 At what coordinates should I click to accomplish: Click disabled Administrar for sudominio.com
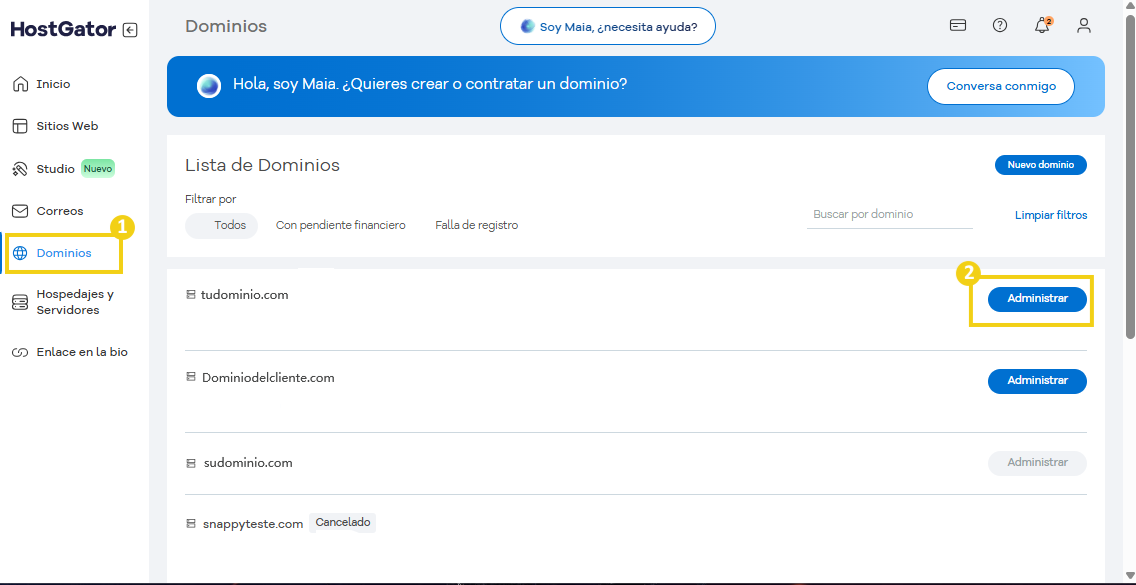pos(1037,462)
